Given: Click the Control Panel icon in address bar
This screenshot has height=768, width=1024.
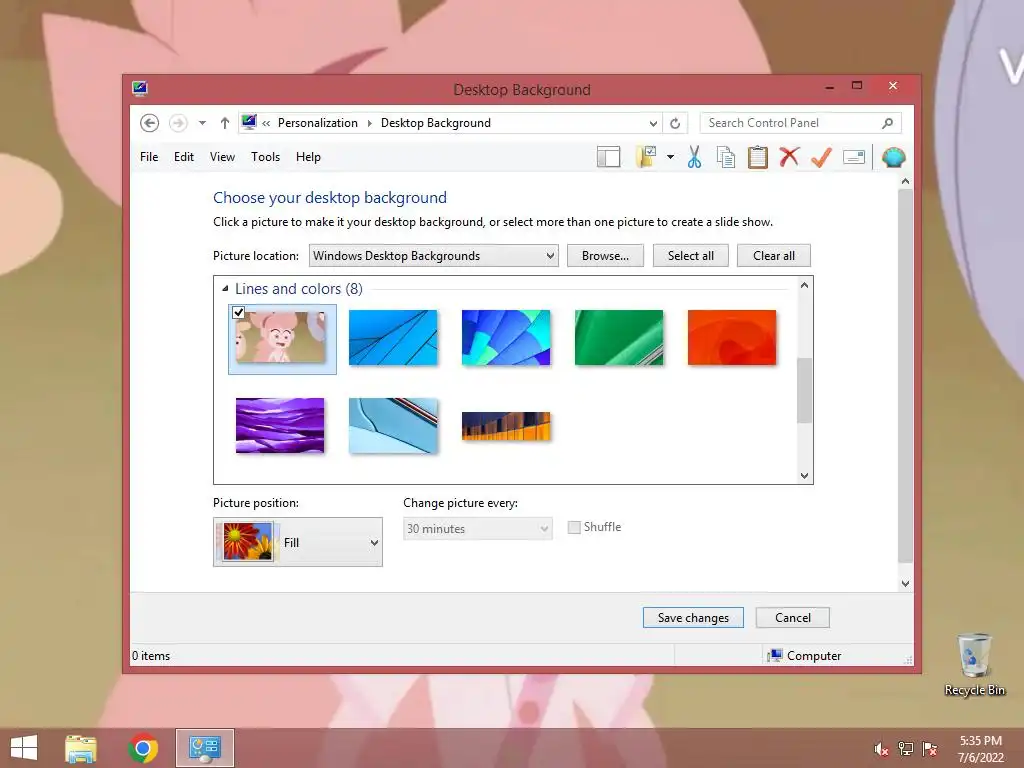Looking at the screenshot, I should coord(249,122).
